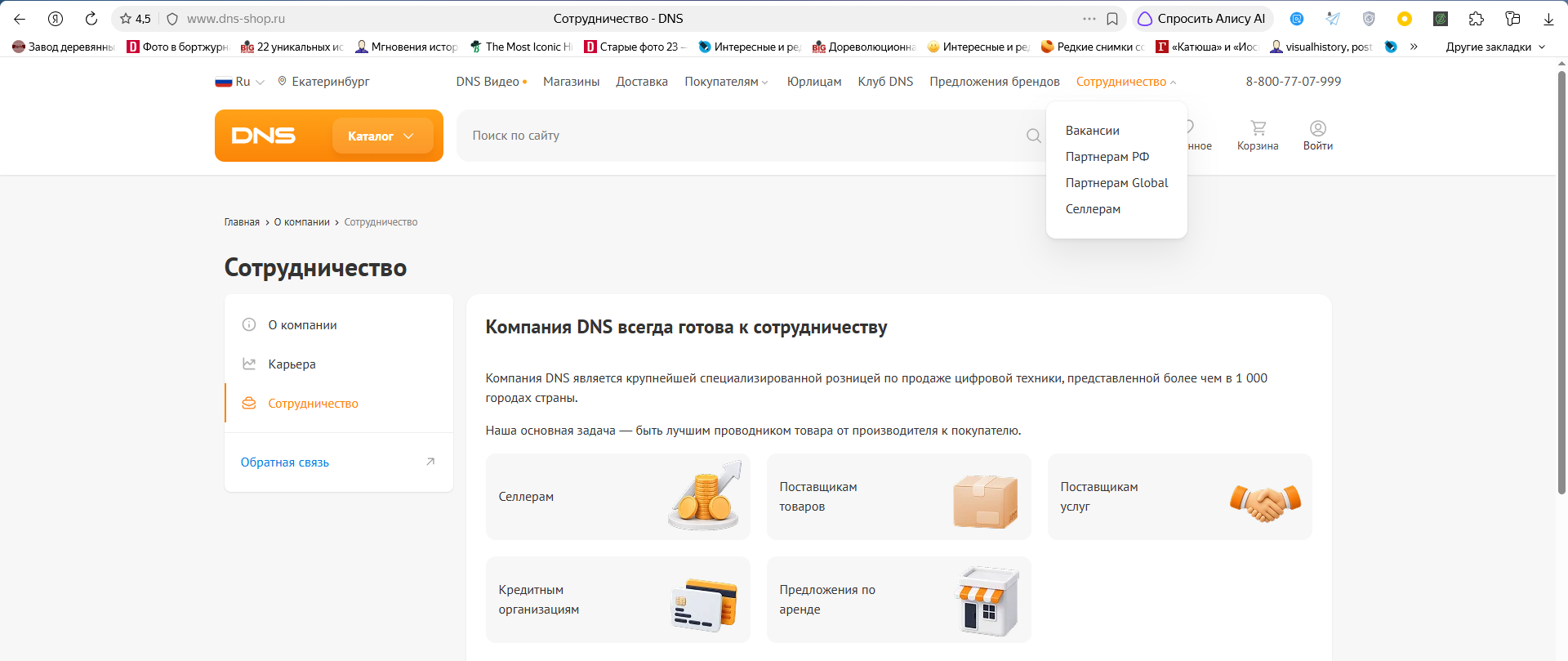Open Other bookmarks dropdown
This screenshot has width=1568, height=661.
pos(1495,47)
